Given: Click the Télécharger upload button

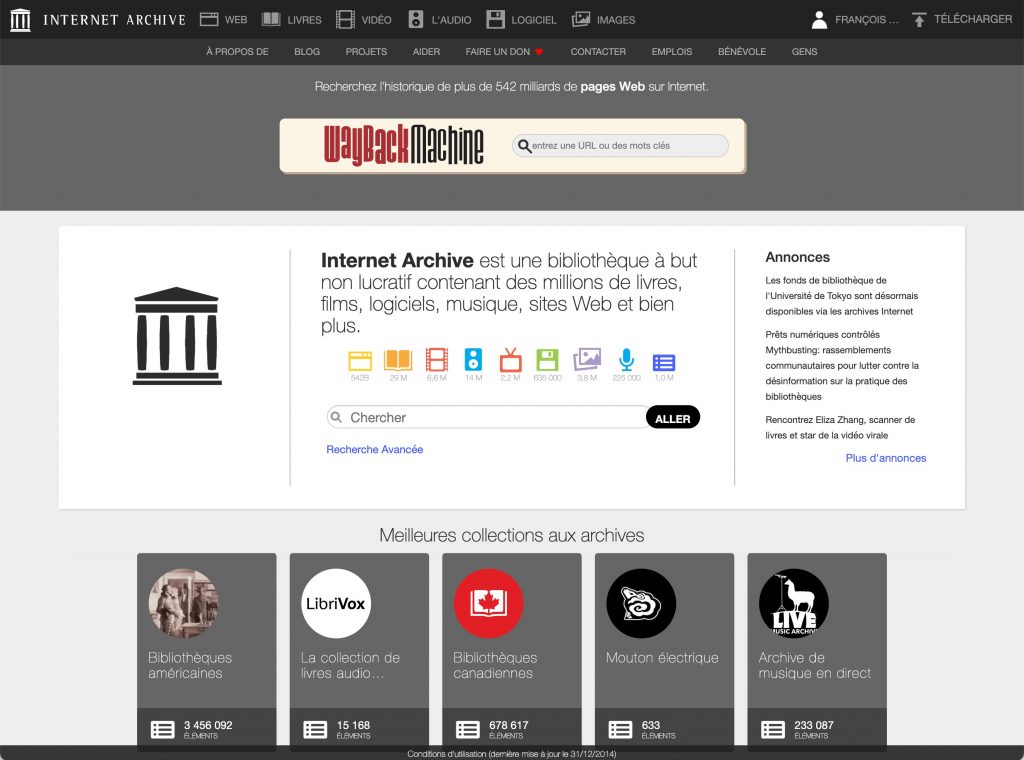Looking at the screenshot, I should 961,19.
